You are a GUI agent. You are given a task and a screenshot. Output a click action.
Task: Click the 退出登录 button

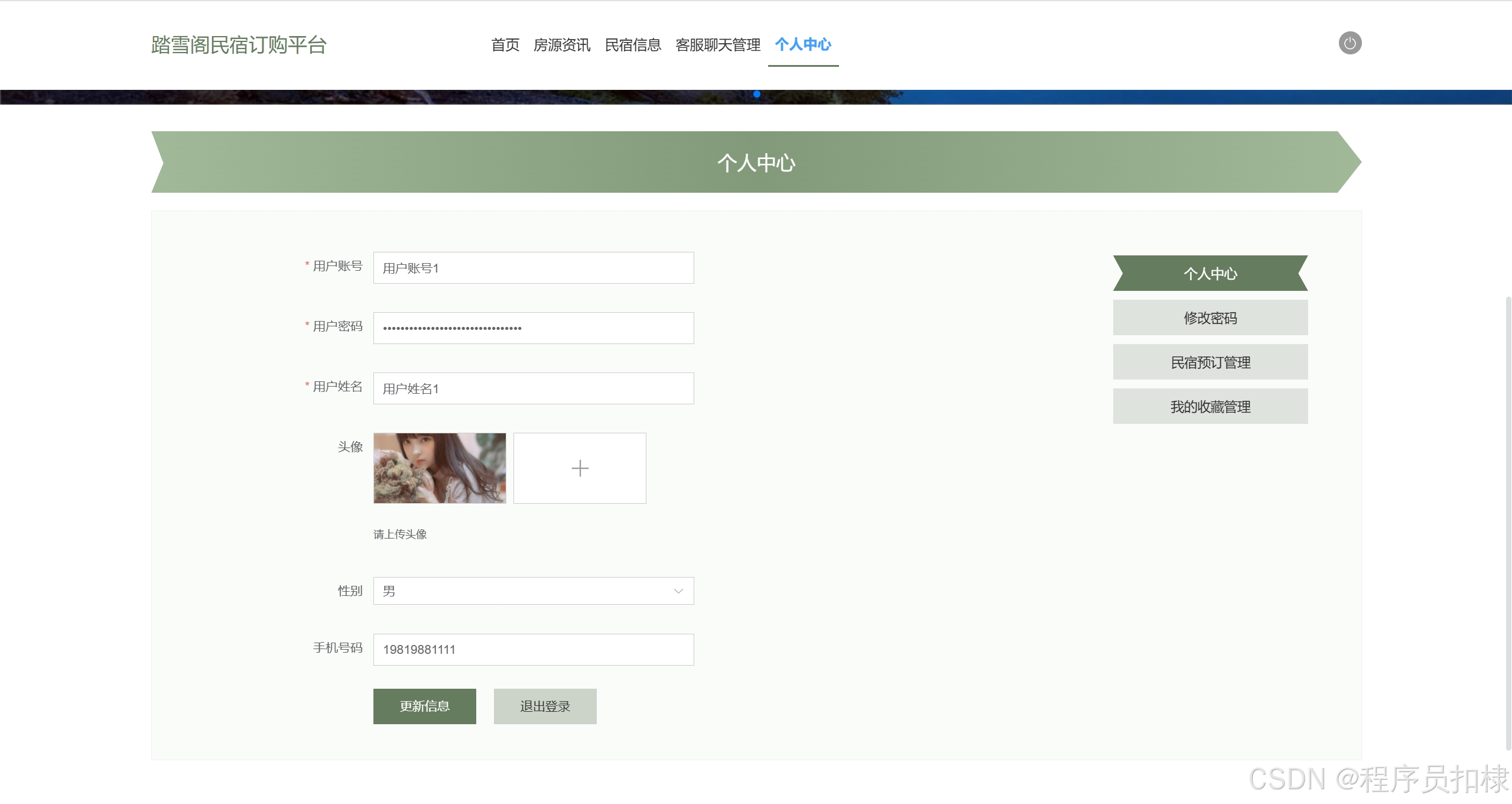click(x=545, y=706)
